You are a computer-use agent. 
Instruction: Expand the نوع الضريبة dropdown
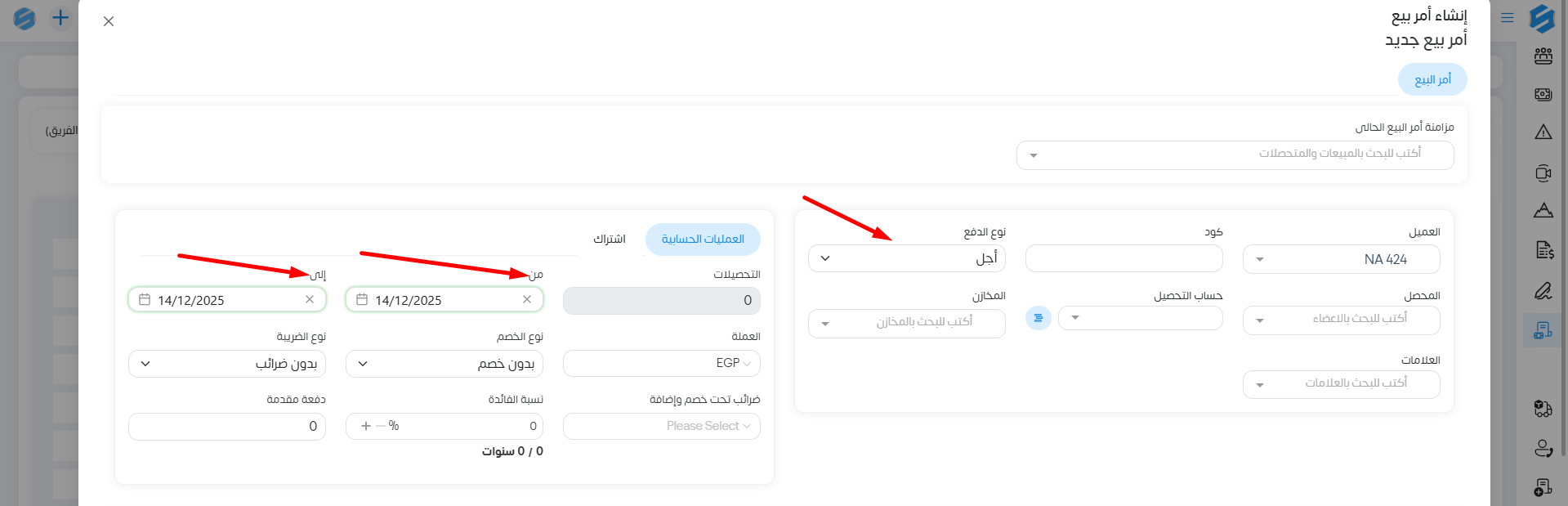226,364
